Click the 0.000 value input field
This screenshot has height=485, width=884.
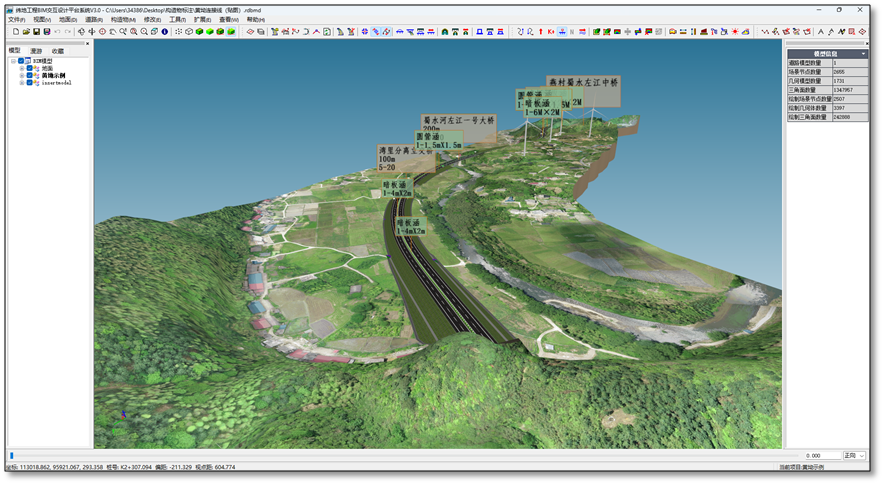tap(822, 456)
